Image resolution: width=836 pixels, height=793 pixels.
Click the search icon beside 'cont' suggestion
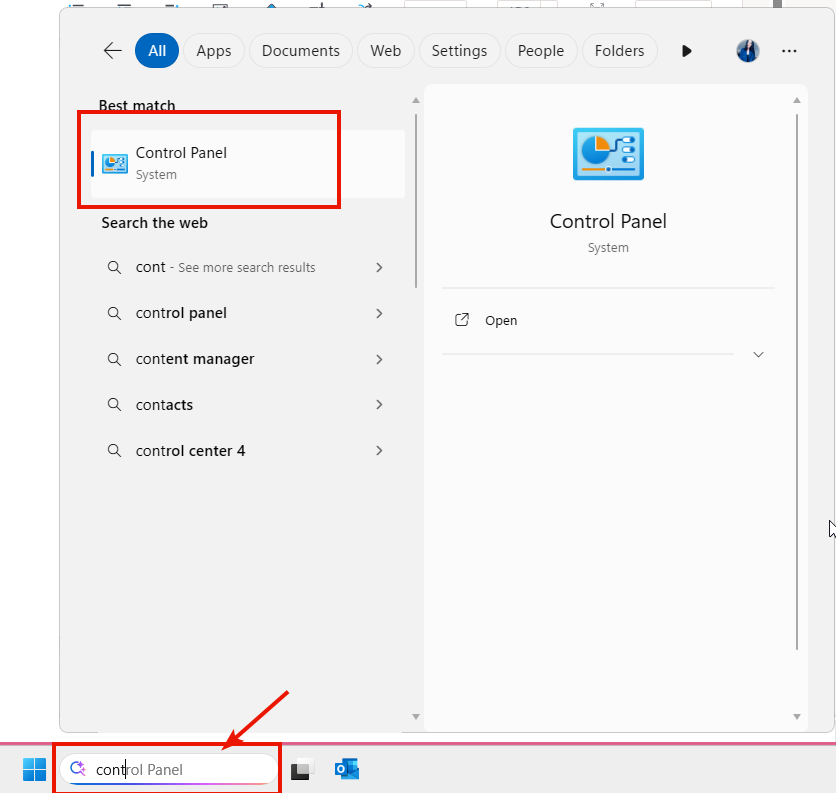(x=114, y=267)
